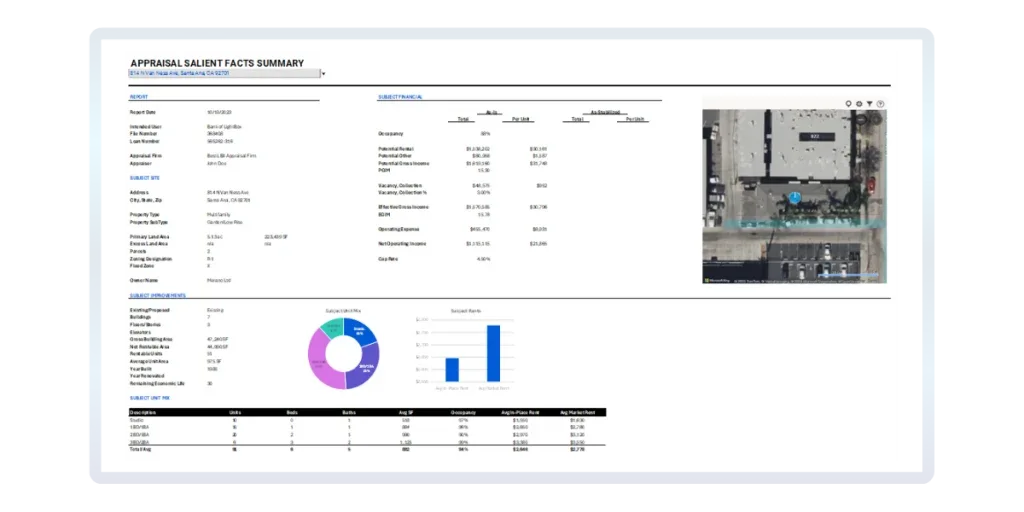
Task: Click the teal slice of the unit mix donut chart
Action: (x=332, y=326)
